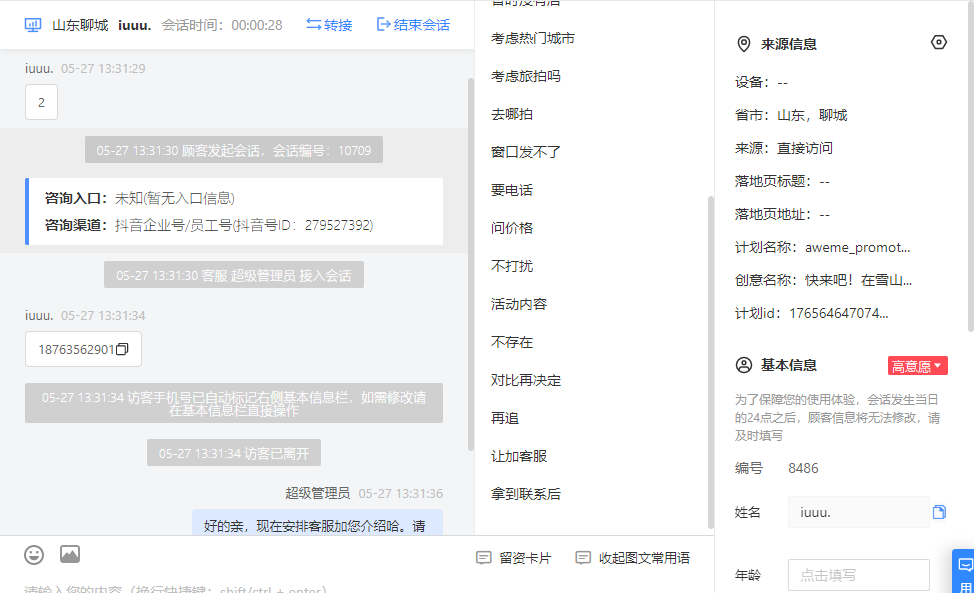
Task: Click the reply bubble starting 好的亲
Action: (x=317, y=523)
